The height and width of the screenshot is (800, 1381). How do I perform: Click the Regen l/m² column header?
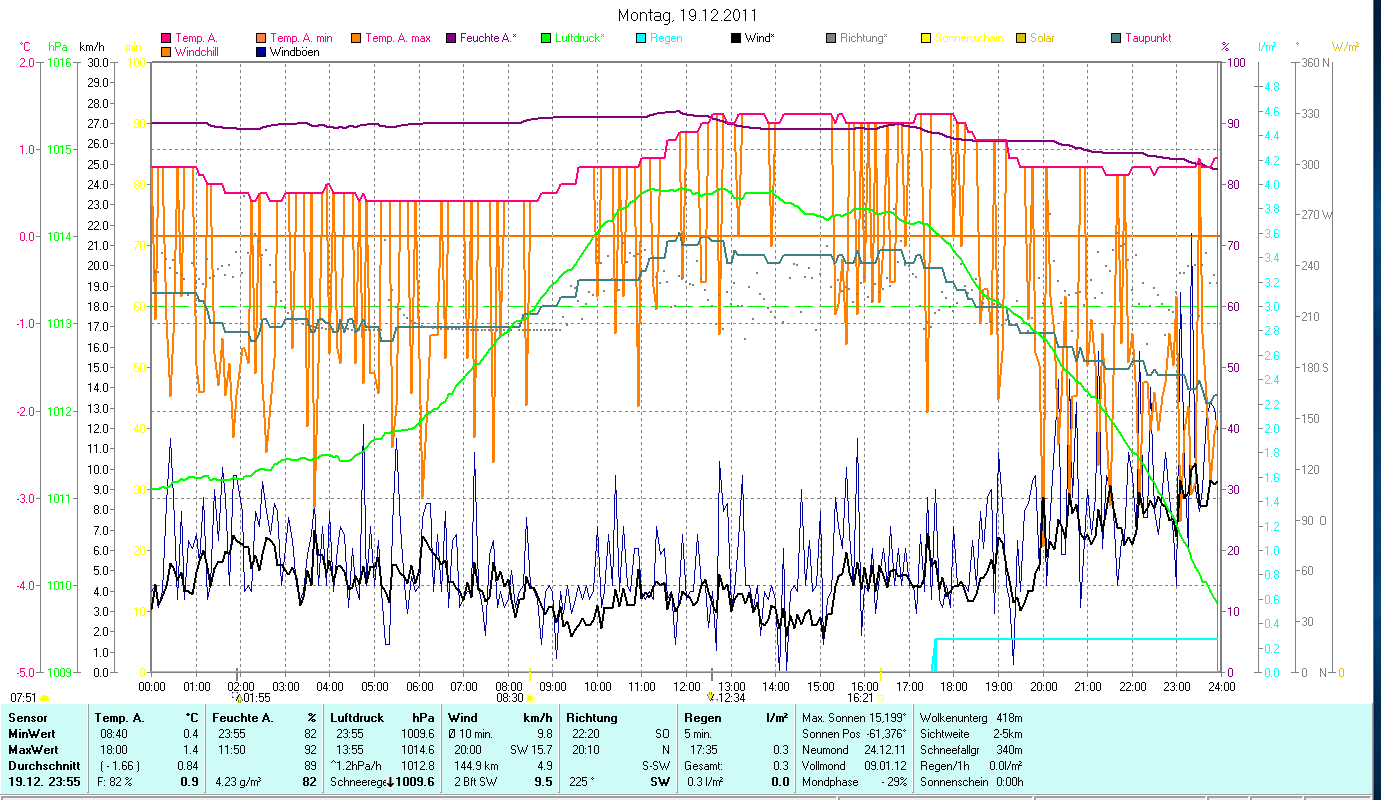(x=735, y=718)
